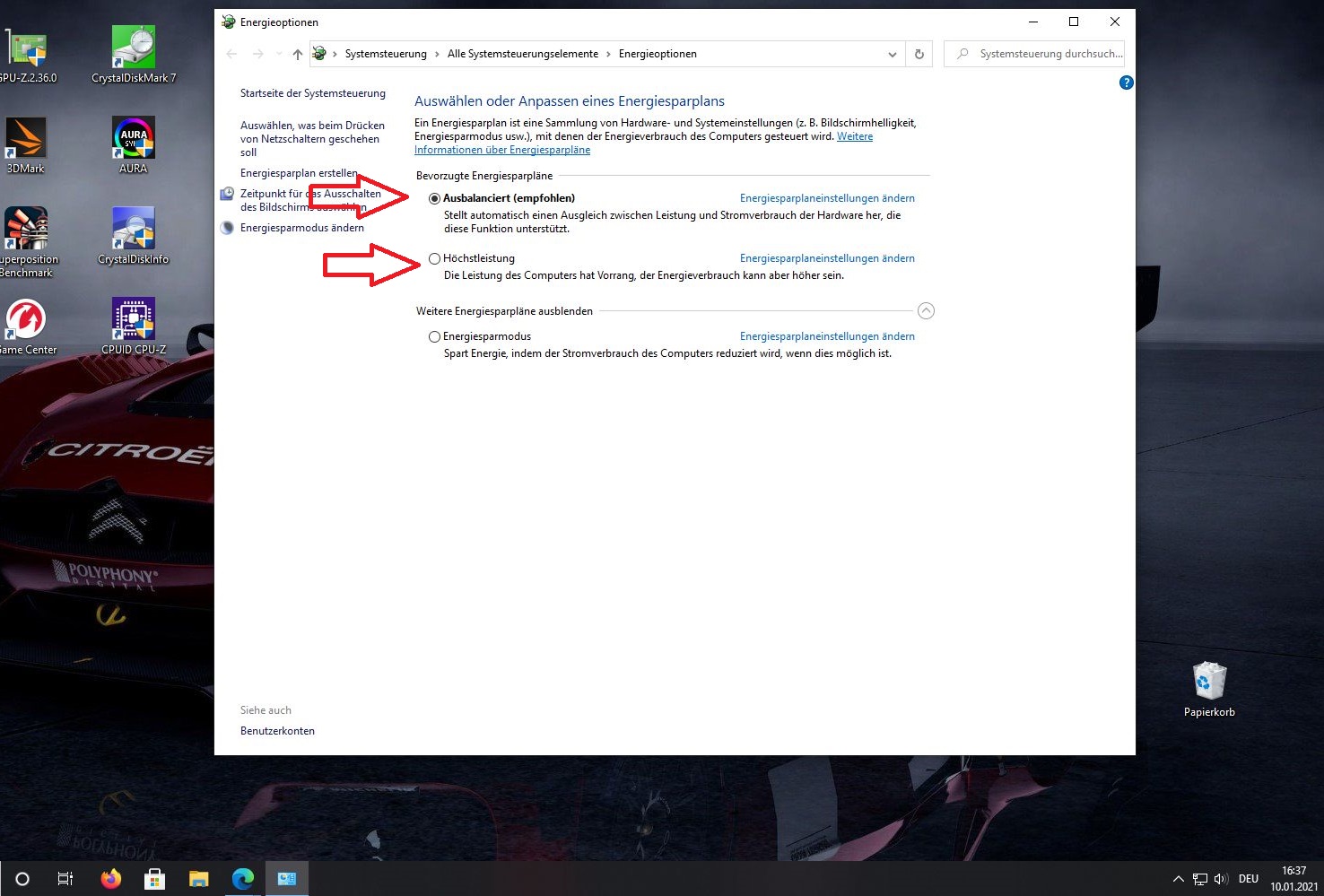Launch Firefox from taskbar

[110, 879]
